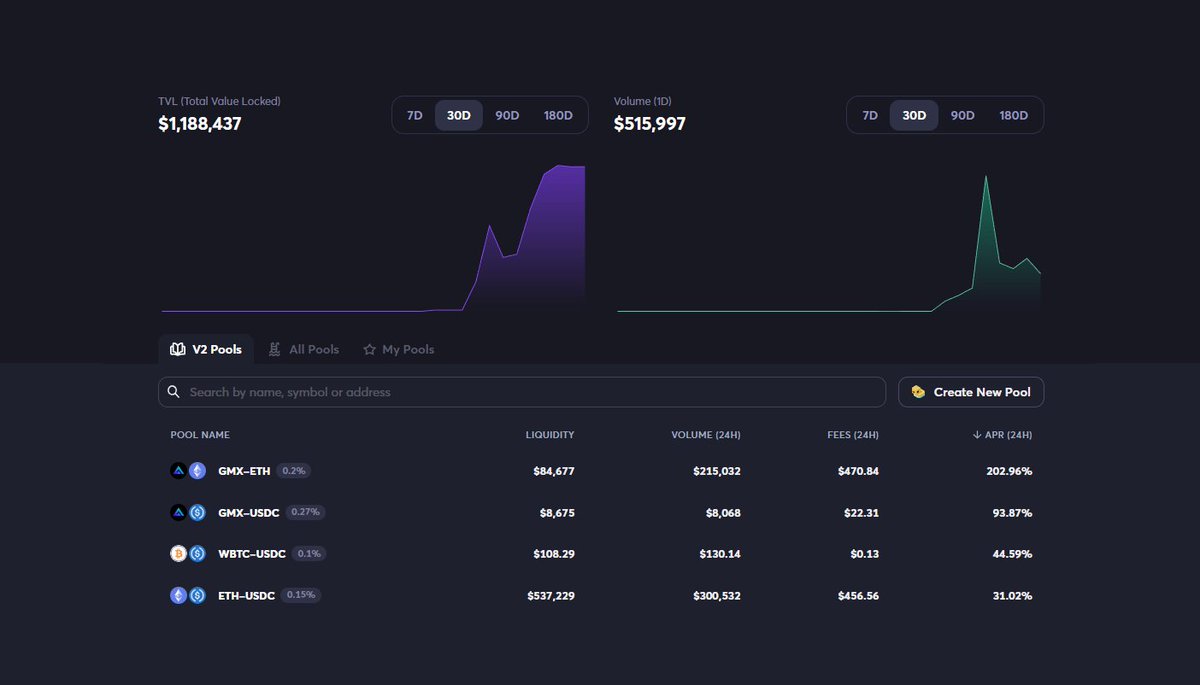Click the $215,032 volume value
The image size is (1200, 685).
coord(717,471)
